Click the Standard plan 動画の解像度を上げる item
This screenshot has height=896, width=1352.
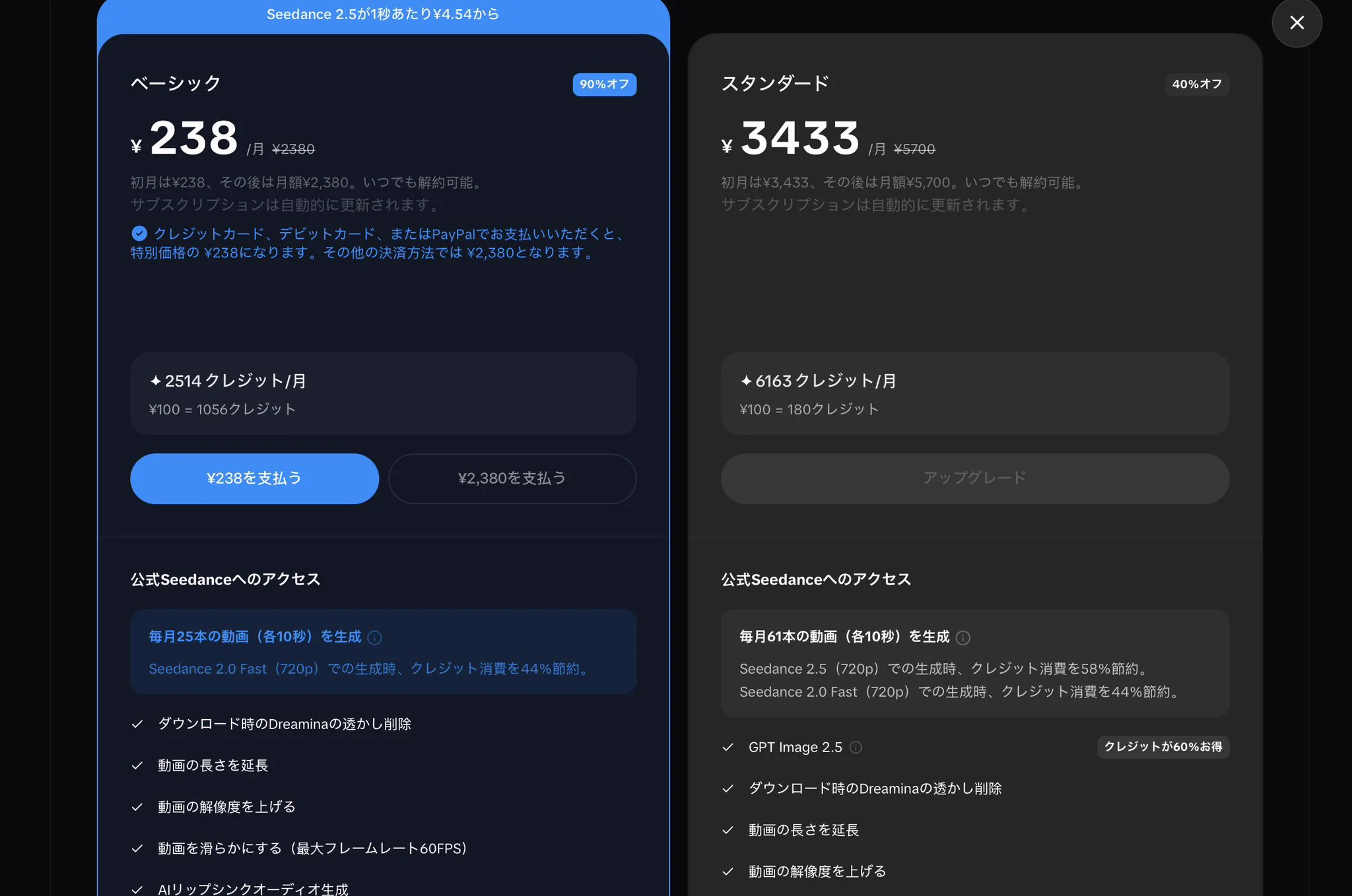(x=817, y=872)
